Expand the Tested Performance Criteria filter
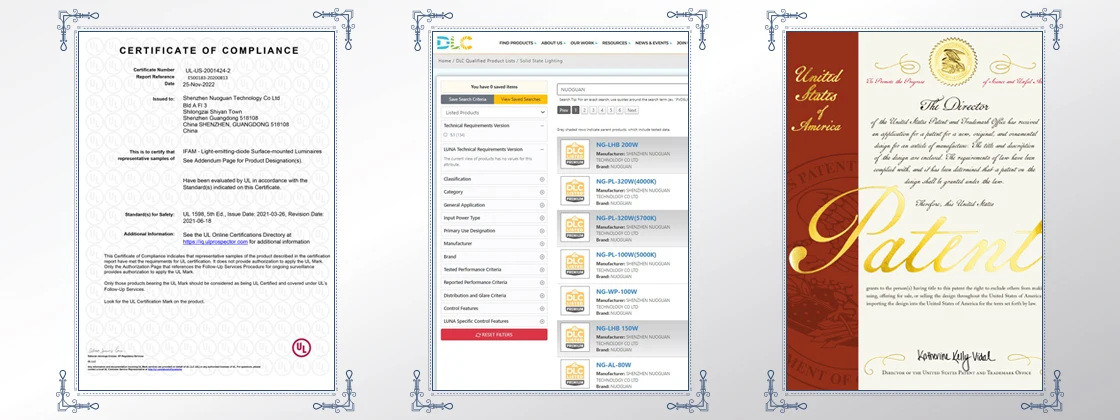This screenshot has height=420, width=1120. point(542,269)
